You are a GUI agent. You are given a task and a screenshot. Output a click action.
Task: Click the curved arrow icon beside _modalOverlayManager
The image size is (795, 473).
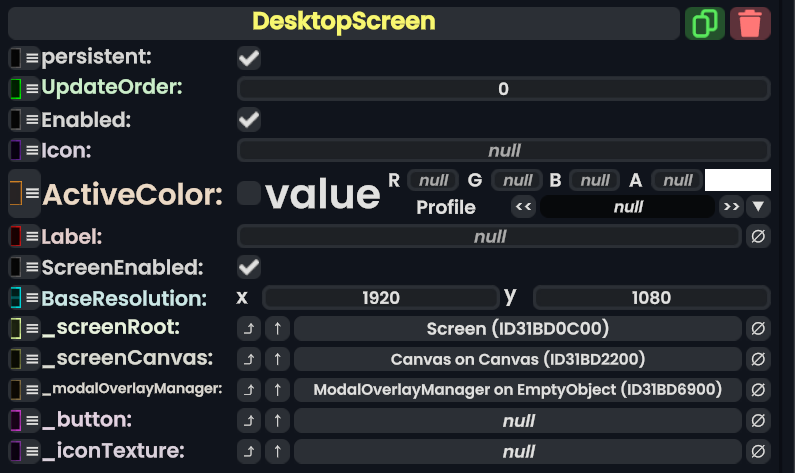[x=249, y=390]
